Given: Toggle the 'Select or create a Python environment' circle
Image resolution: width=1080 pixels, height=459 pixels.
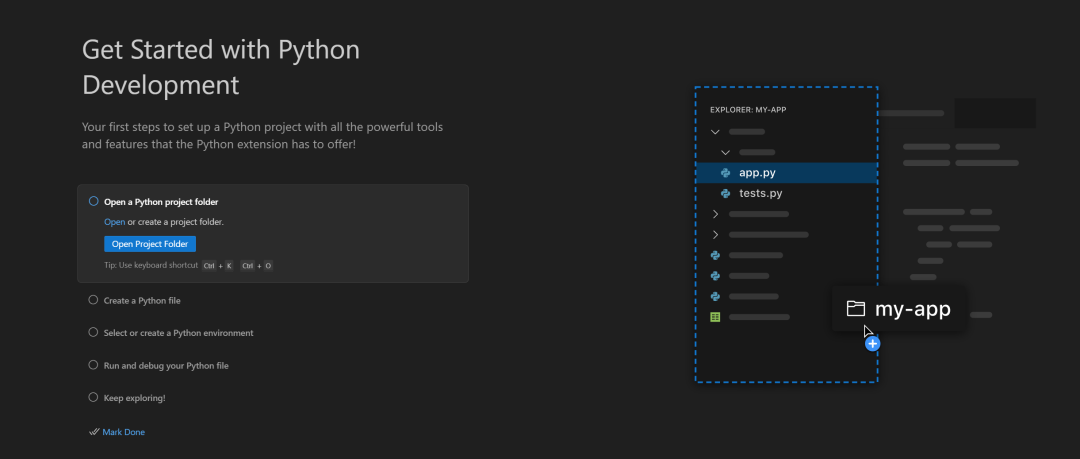Looking at the screenshot, I should click(x=94, y=332).
